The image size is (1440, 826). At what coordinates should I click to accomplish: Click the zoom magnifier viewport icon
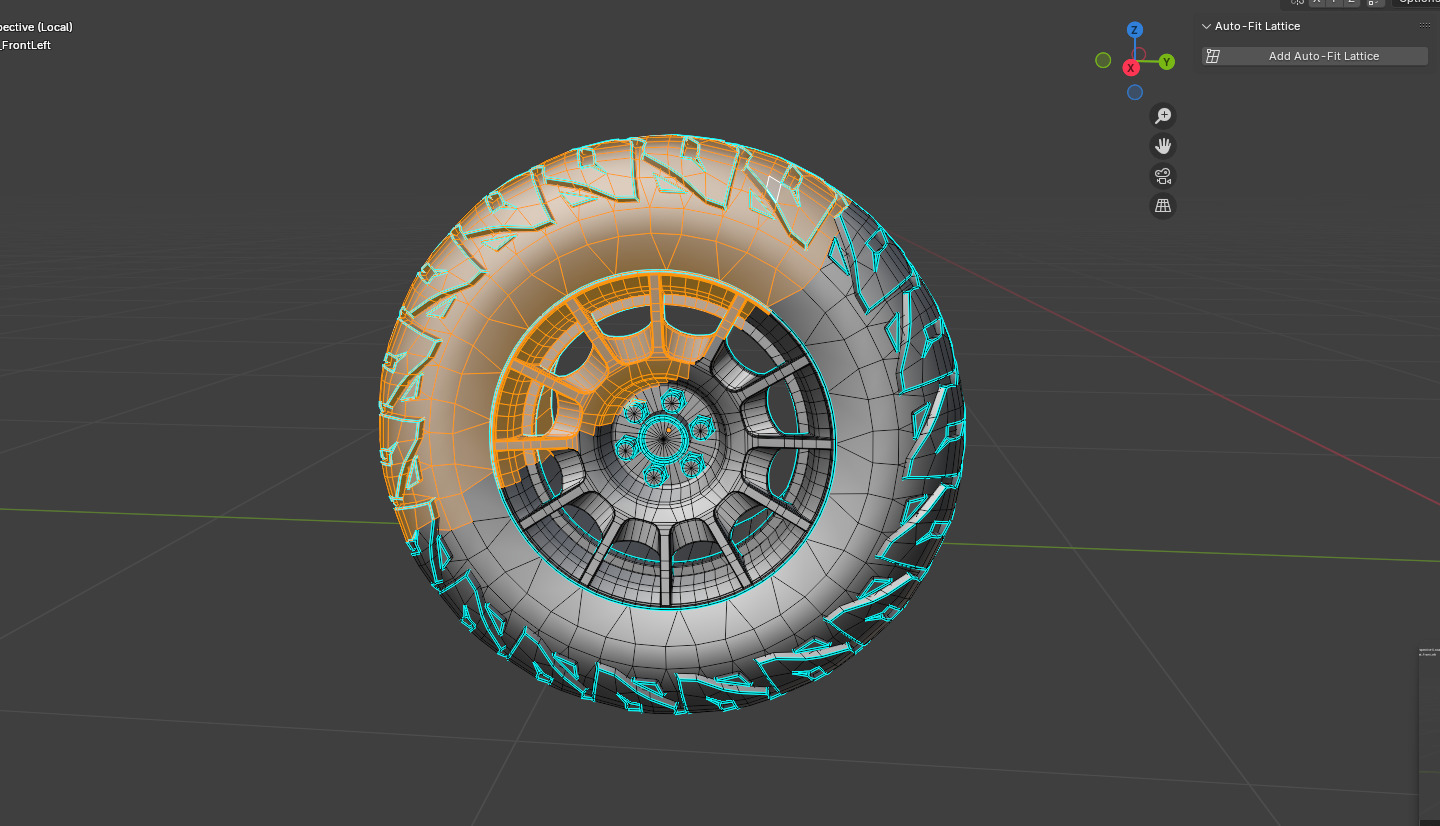pyautogui.click(x=1163, y=115)
